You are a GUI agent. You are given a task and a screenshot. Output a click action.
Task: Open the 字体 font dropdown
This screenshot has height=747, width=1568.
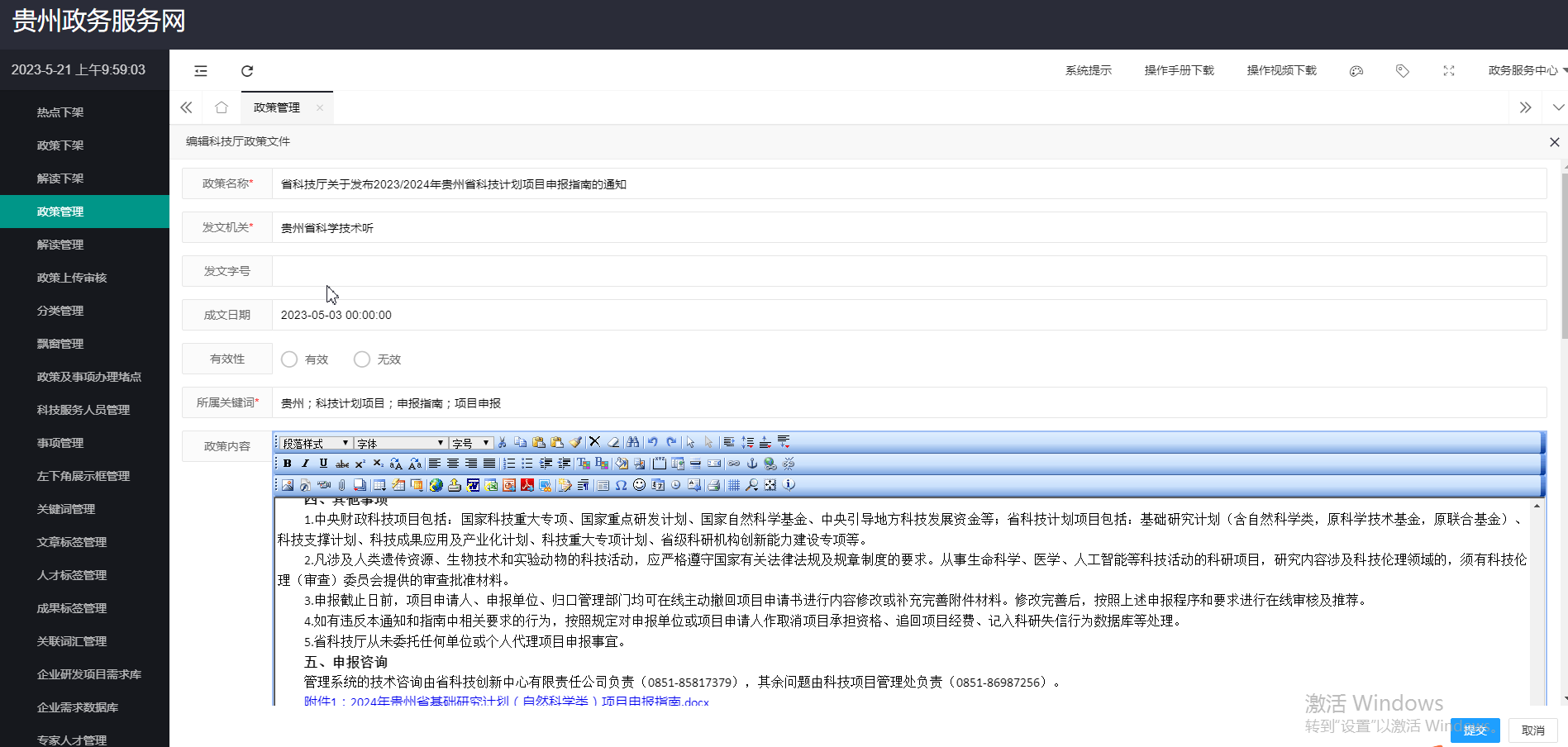[401, 443]
